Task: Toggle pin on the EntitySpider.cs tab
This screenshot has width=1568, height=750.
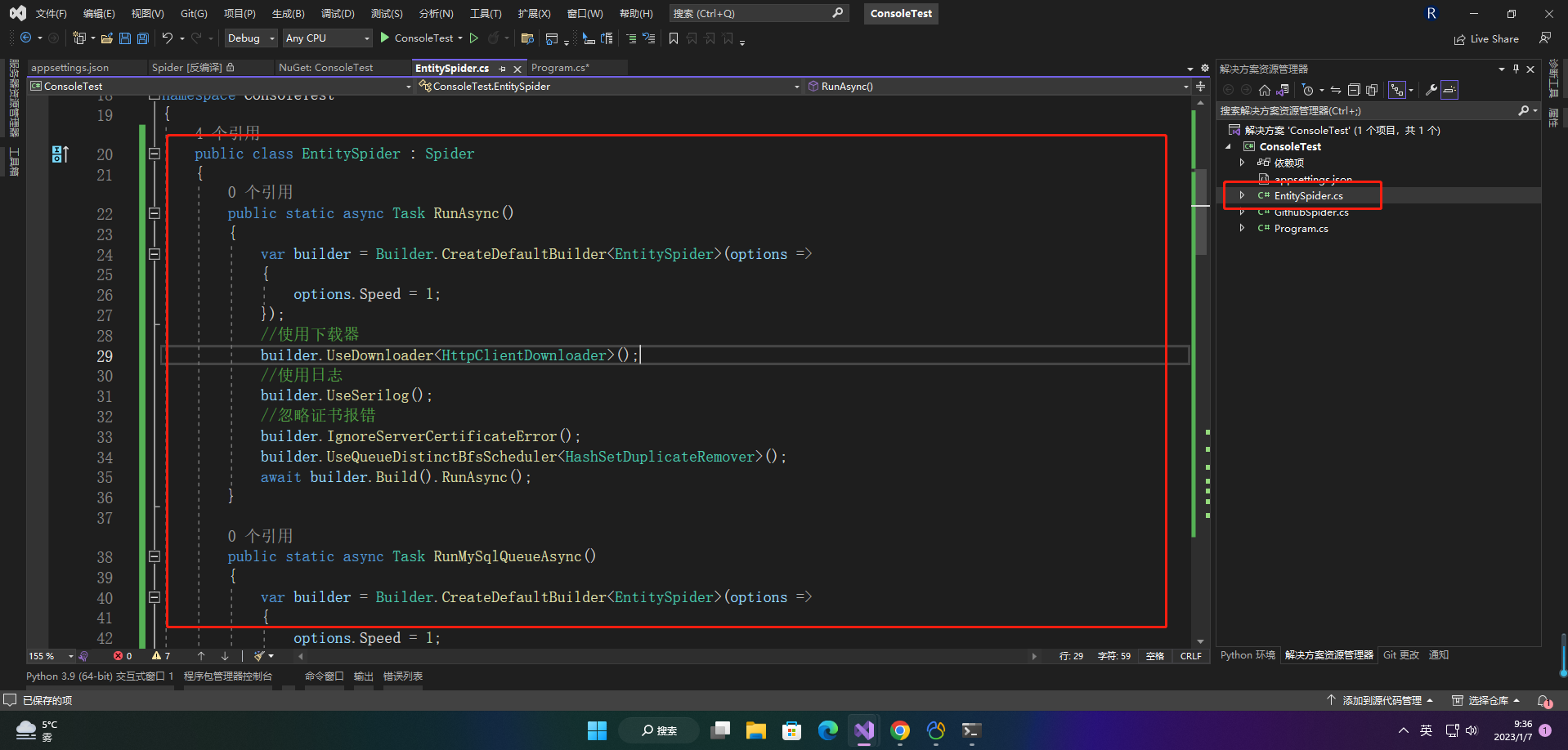Action: pos(503,69)
